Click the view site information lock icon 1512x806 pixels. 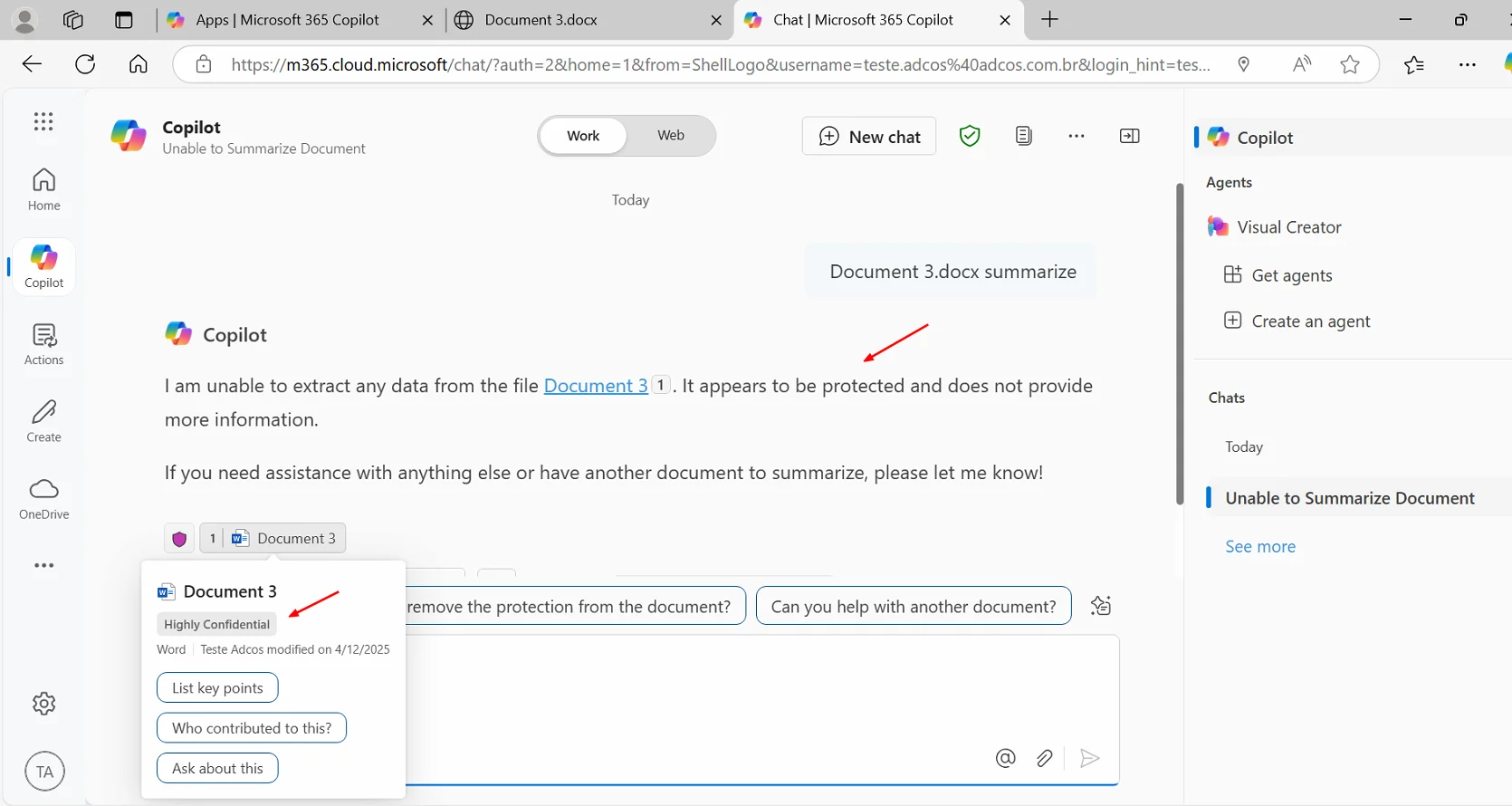coord(204,64)
